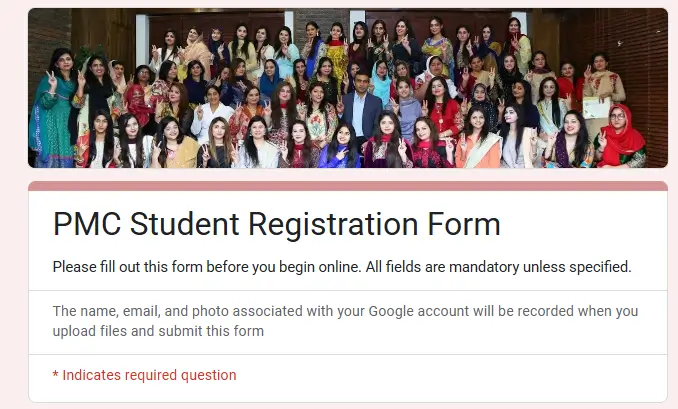Click the "Indicates required question" text

pyautogui.click(x=149, y=375)
